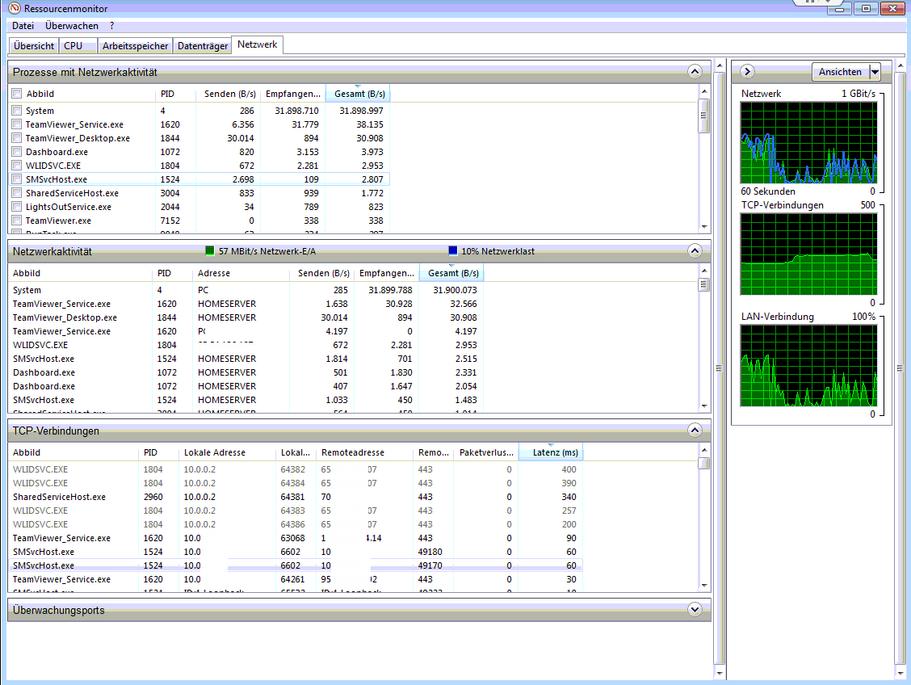The image size is (911, 685).
Task: Tick the checkbox next to Dashboard.exe
Action: click(16, 152)
